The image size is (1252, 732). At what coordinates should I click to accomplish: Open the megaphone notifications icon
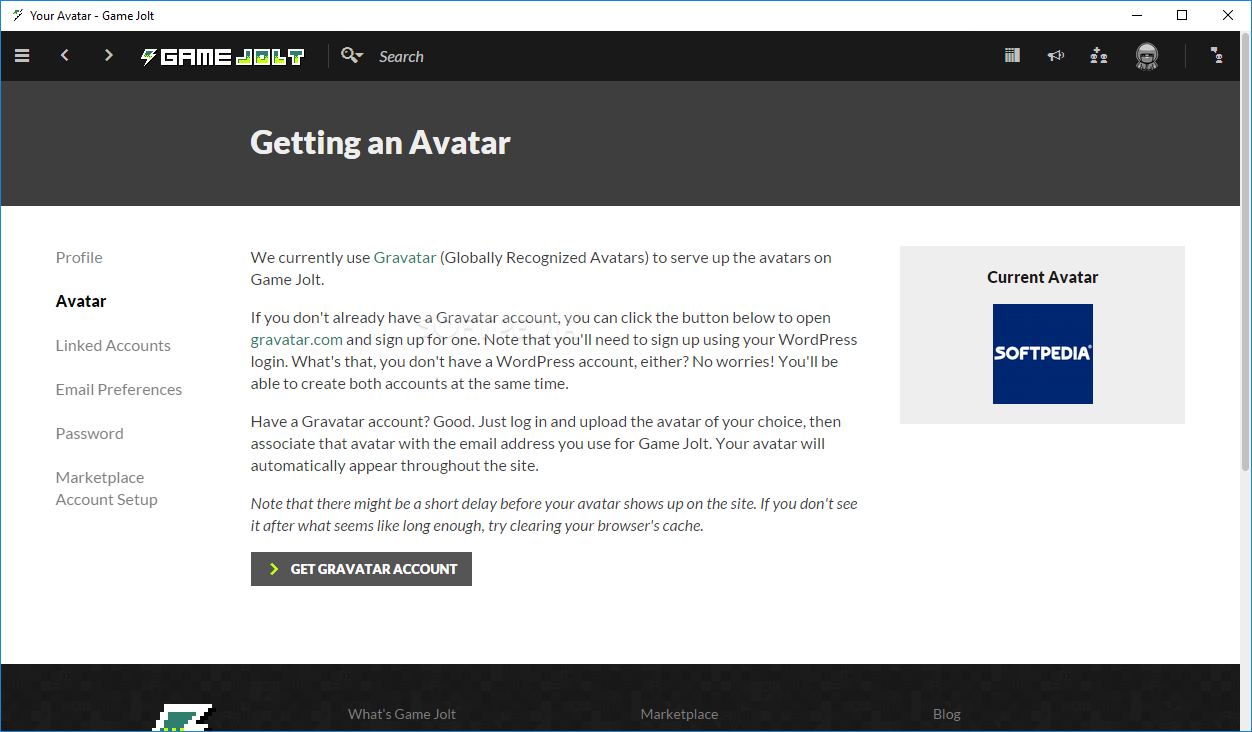1056,56
